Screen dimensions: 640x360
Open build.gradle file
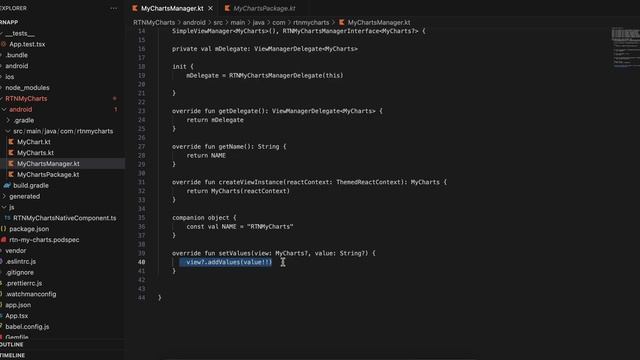point(31,185)
